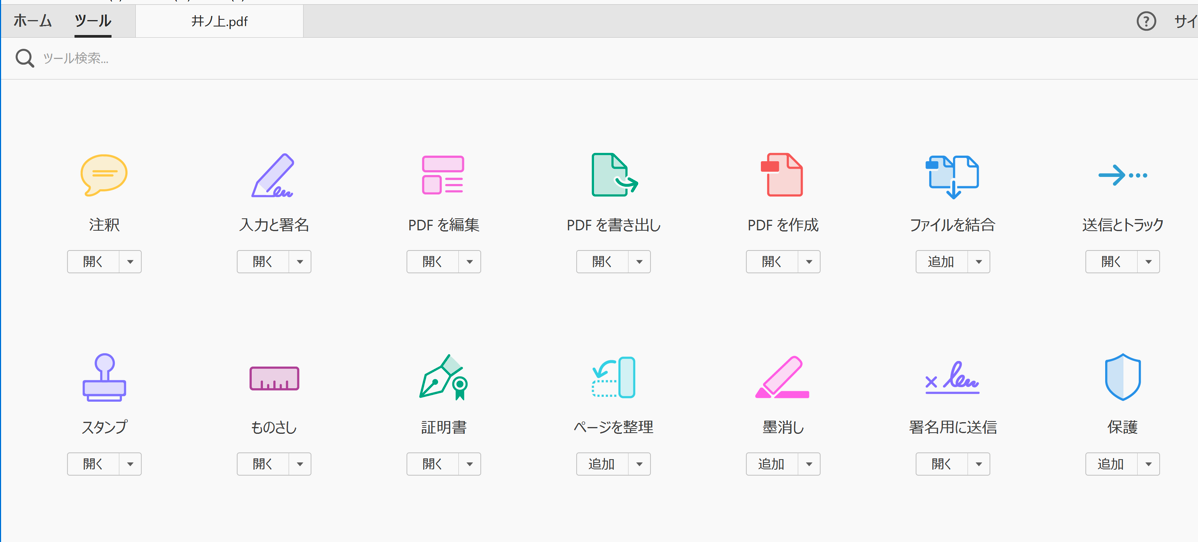Click the 証明書 tool label
This screenshot has height=542, width=1198.
click(443, 427)
